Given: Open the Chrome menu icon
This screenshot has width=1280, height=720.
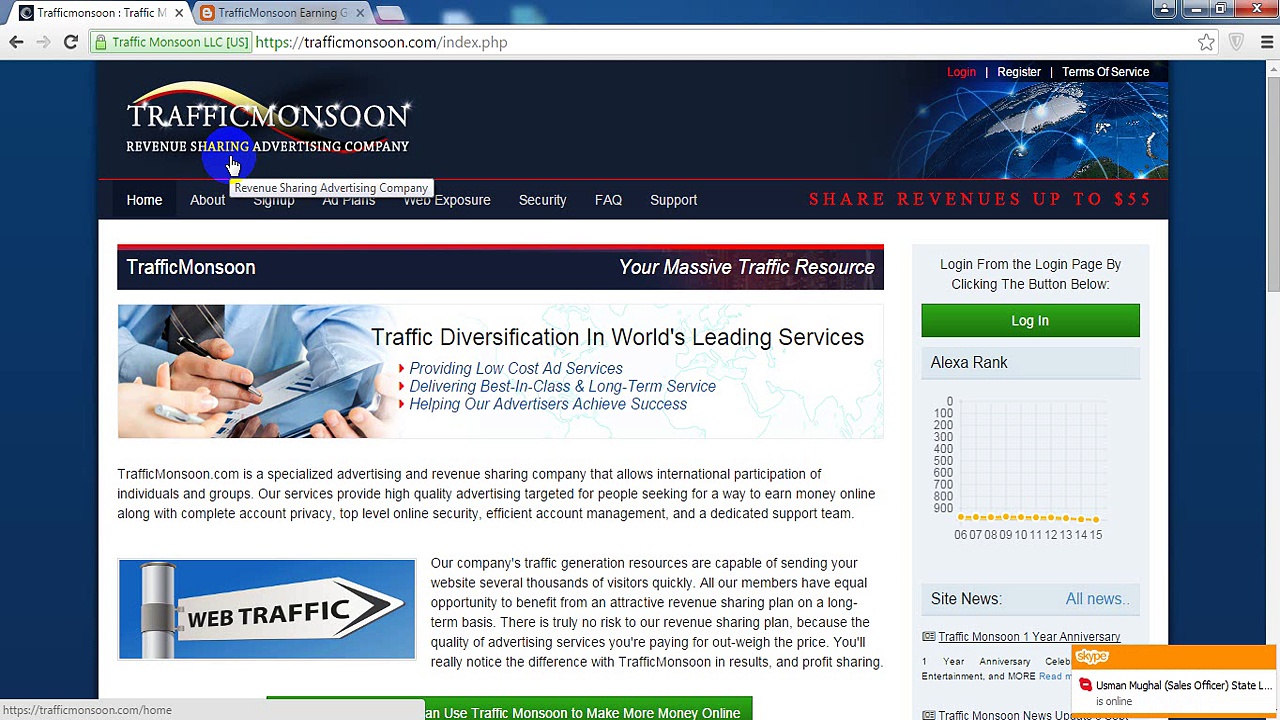Looking at the screenshot, I should (1266, 42).
